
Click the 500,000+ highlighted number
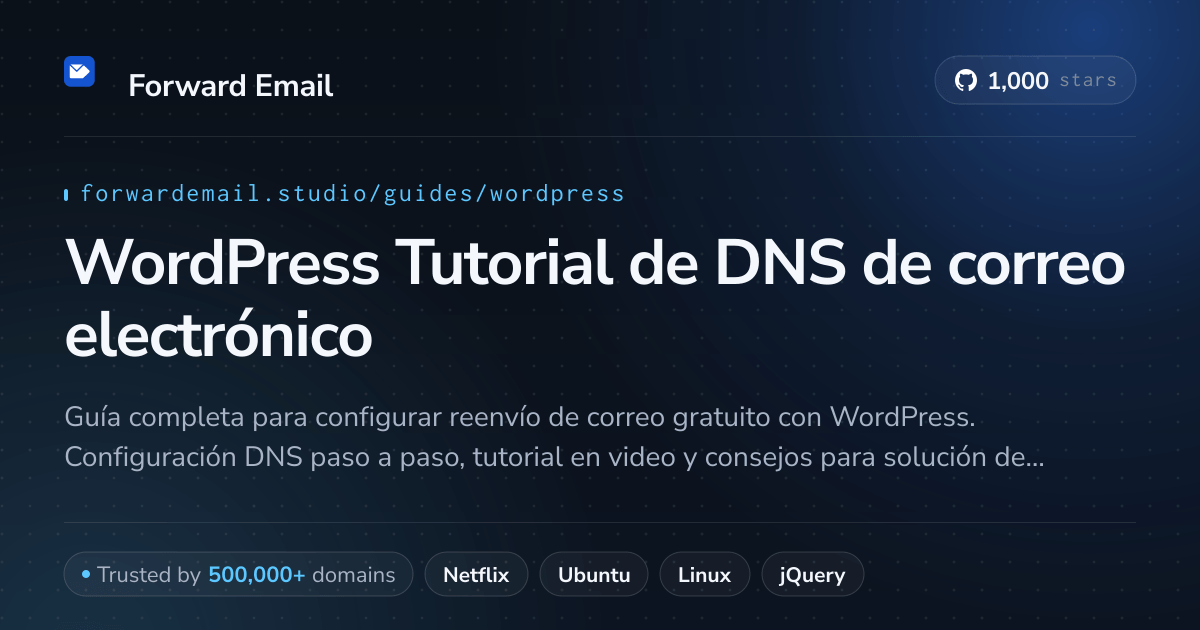[x=257, y=575]
